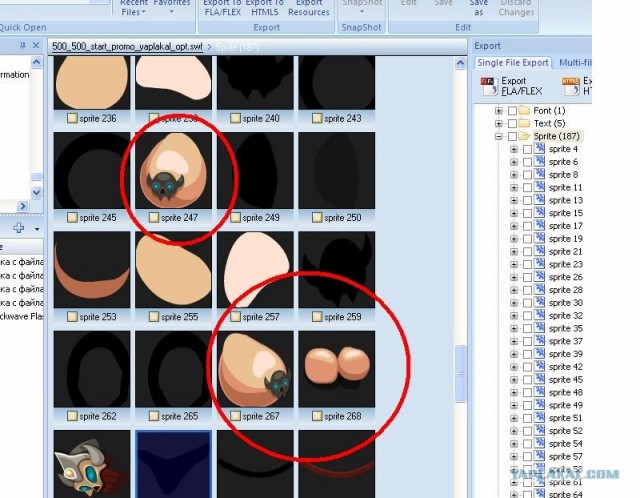
Task: Click Discard Changes ribbon button
Action: [516, 7]
